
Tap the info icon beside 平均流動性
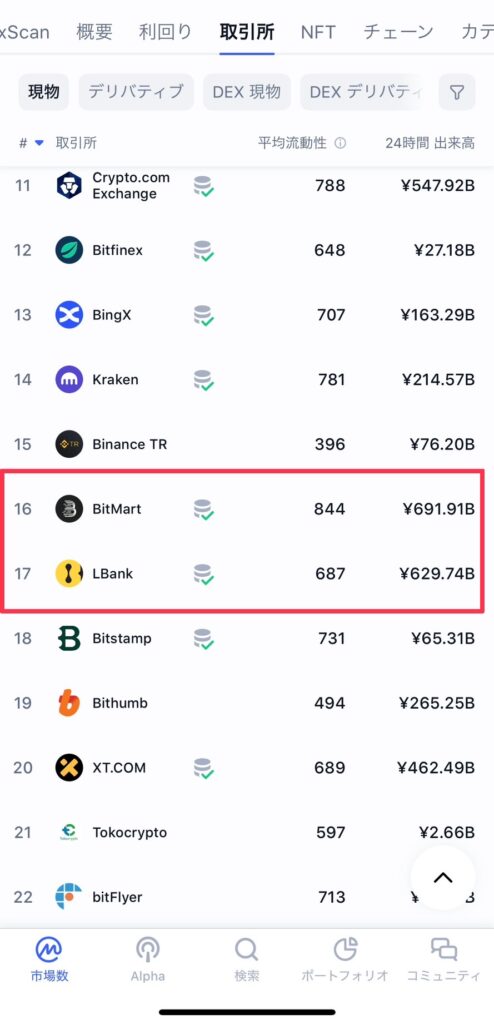point(340,143)
